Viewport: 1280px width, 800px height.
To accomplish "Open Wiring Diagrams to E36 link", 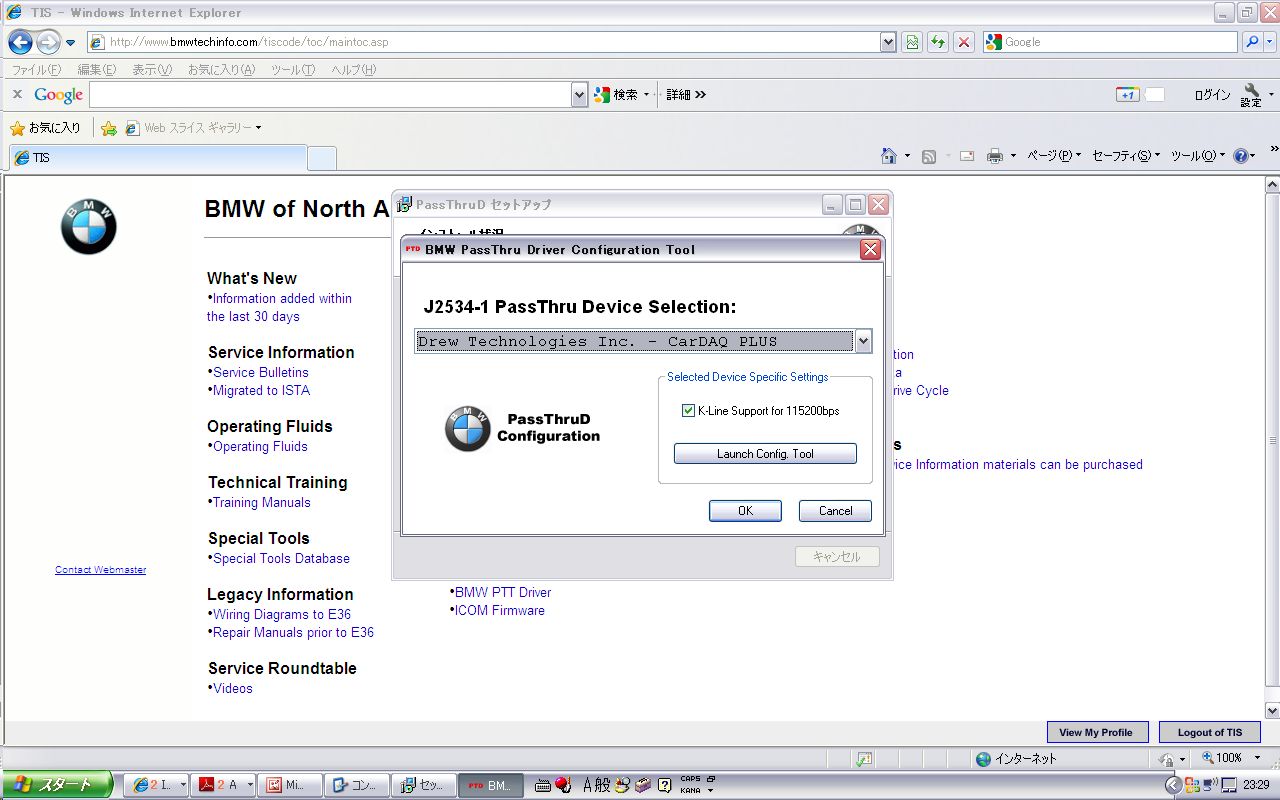I will 282,614.
